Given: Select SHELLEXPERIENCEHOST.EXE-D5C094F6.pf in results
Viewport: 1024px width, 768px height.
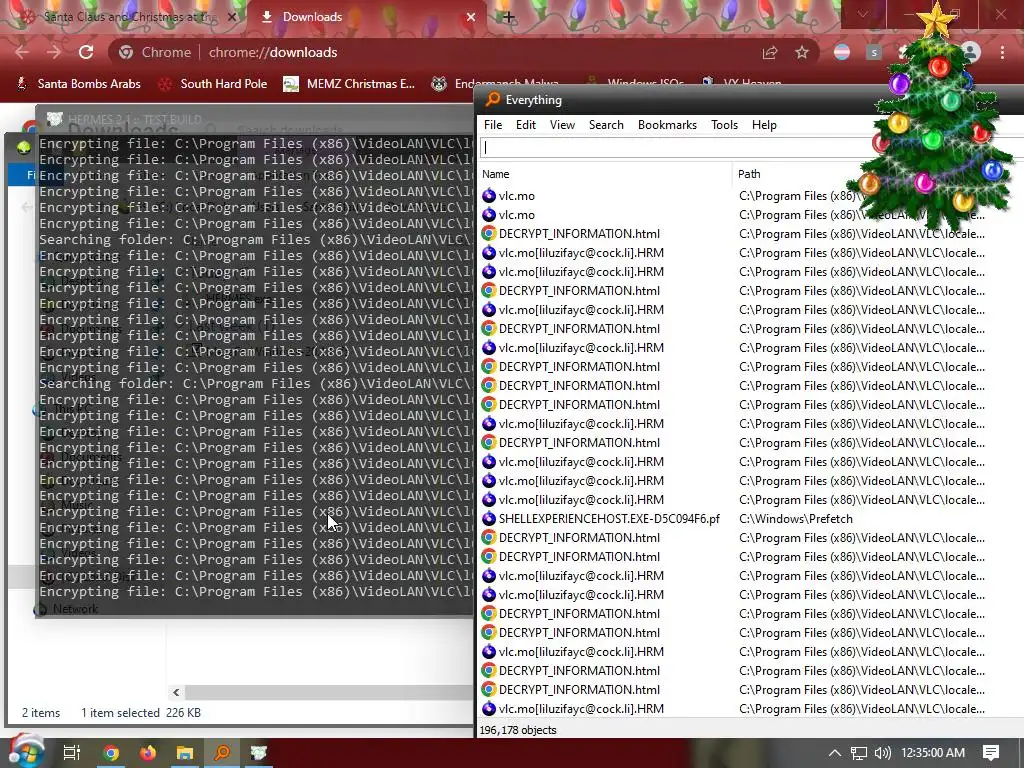Looking at the screenshot, I should point(609,519).
